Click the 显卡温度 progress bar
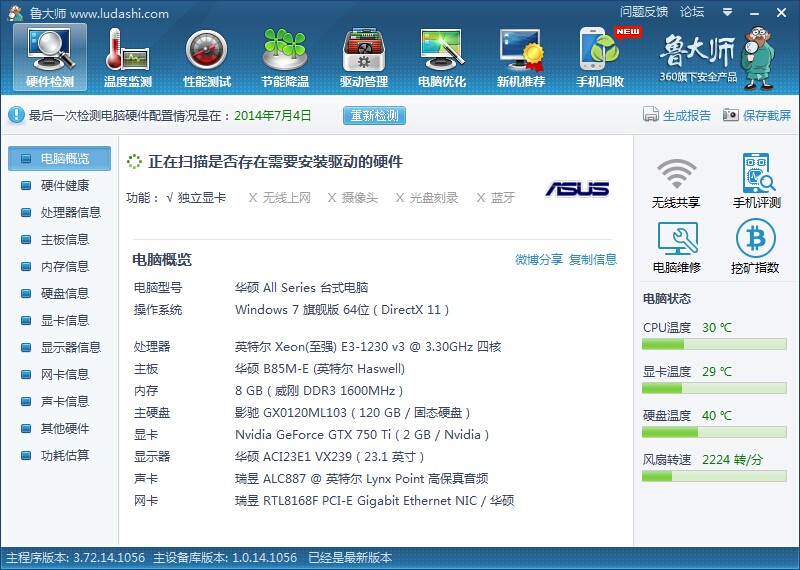Viewport: 800px width, 570px height. point(714,388)
